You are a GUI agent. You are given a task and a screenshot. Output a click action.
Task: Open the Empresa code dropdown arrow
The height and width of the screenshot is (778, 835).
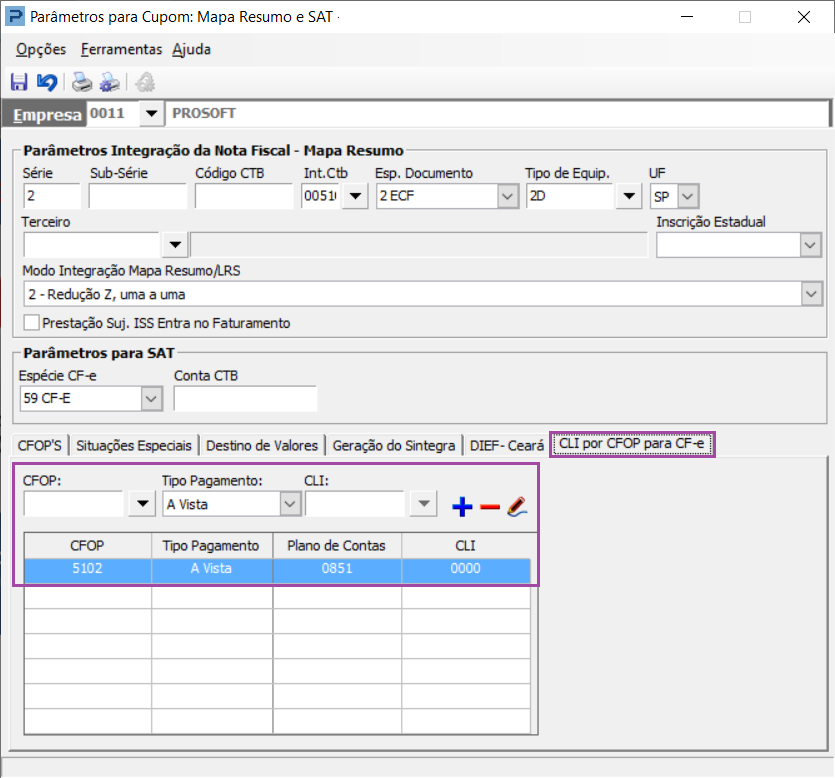(x=151, y=113)
